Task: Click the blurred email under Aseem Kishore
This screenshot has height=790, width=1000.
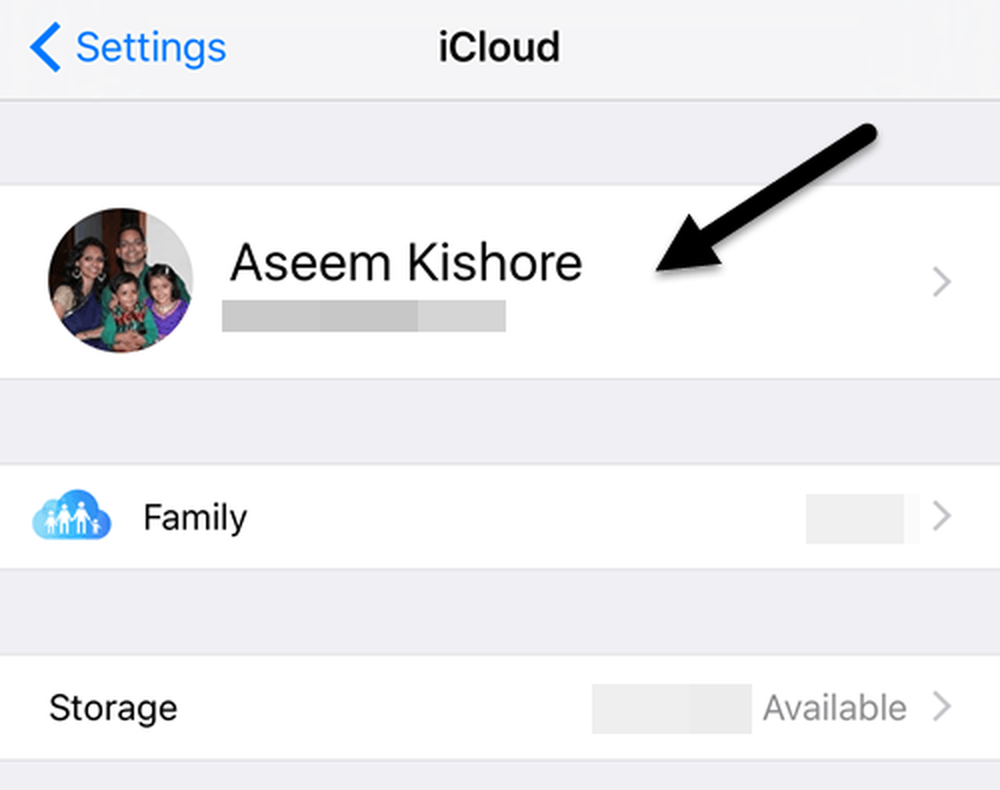Action: pyautogui.click(x=364, y=316)
